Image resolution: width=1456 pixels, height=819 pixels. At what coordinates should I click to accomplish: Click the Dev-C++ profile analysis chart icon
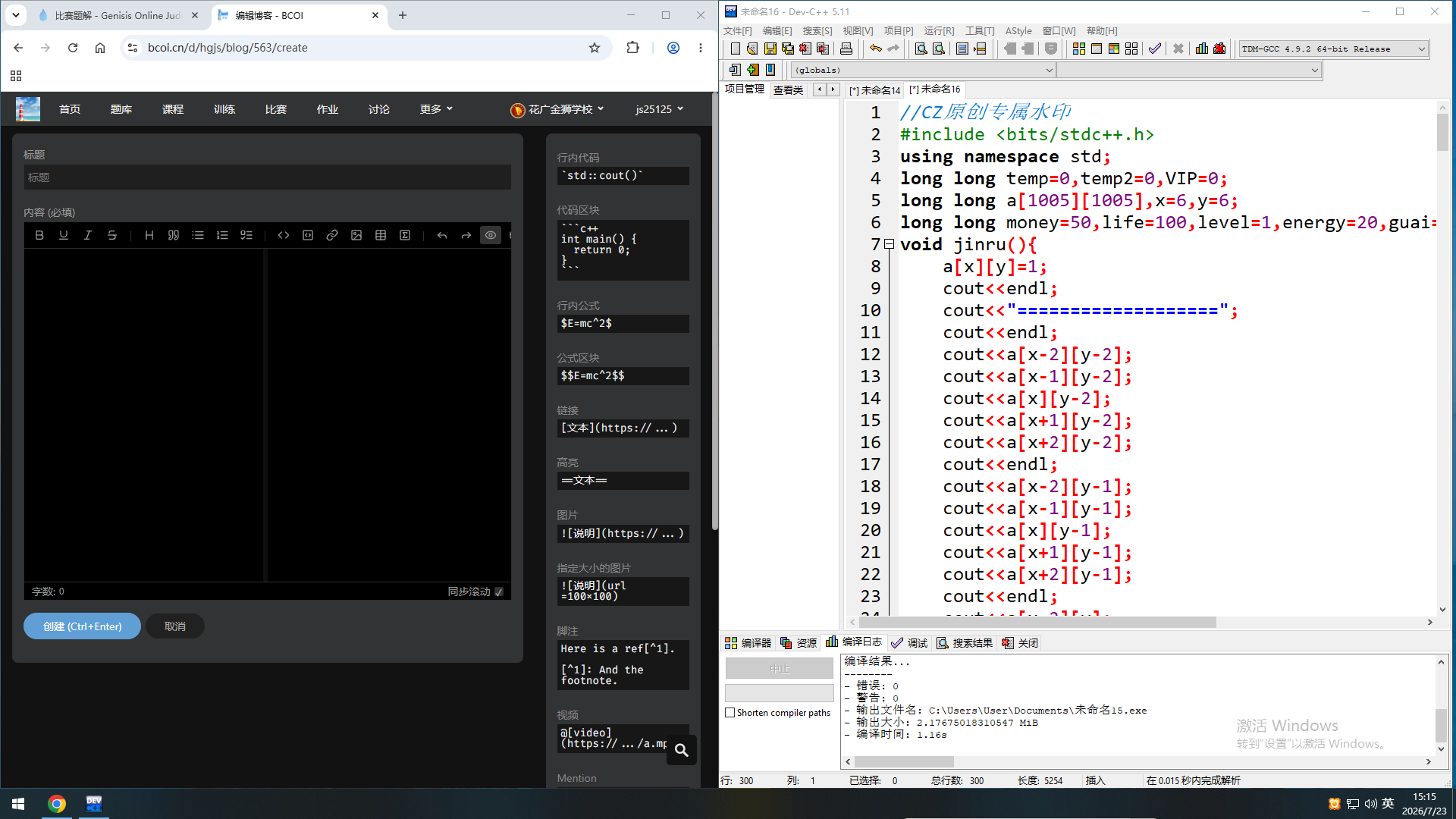click(1201, 49)
